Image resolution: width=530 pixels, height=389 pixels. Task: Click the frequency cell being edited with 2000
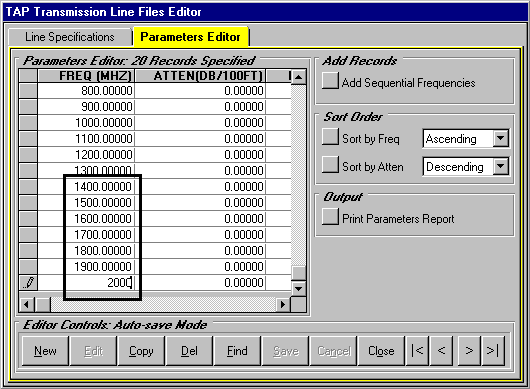point(86,283)
